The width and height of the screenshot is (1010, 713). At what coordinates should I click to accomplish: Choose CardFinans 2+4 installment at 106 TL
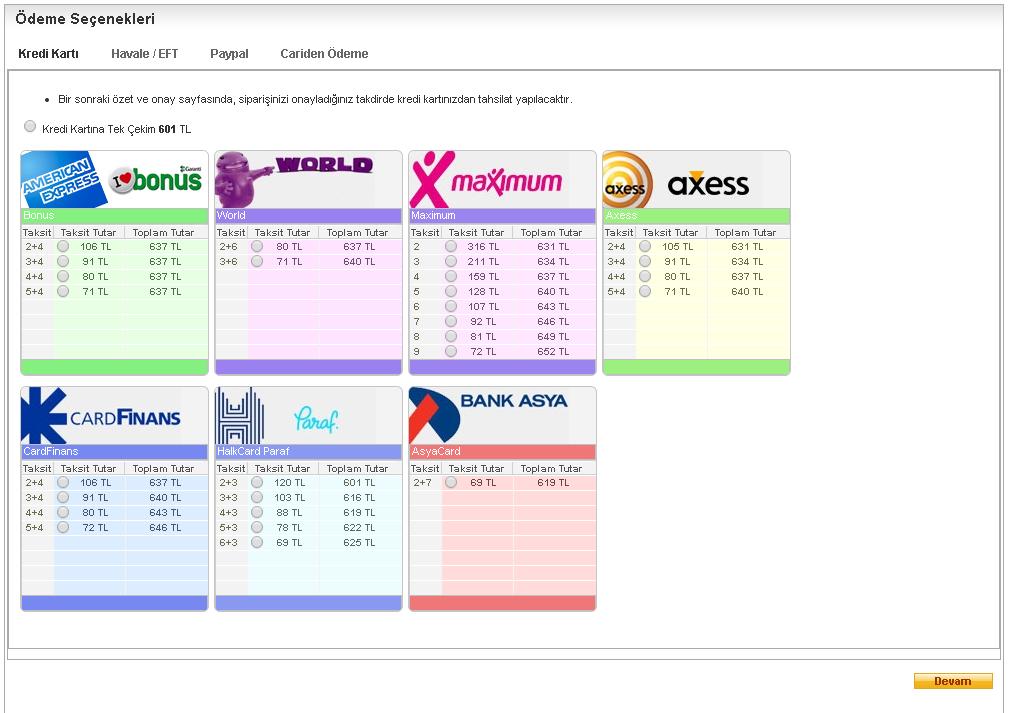pos(63,482)
